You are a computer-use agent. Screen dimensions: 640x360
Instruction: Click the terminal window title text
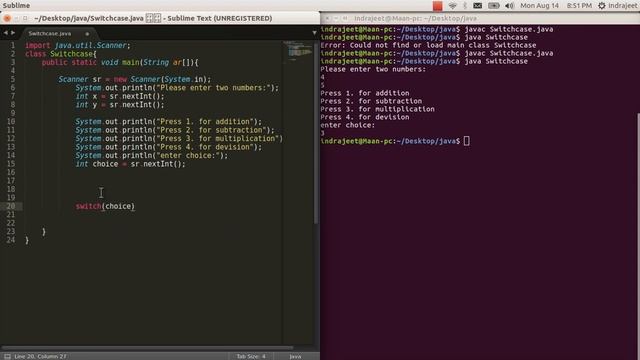click(415, 18)
